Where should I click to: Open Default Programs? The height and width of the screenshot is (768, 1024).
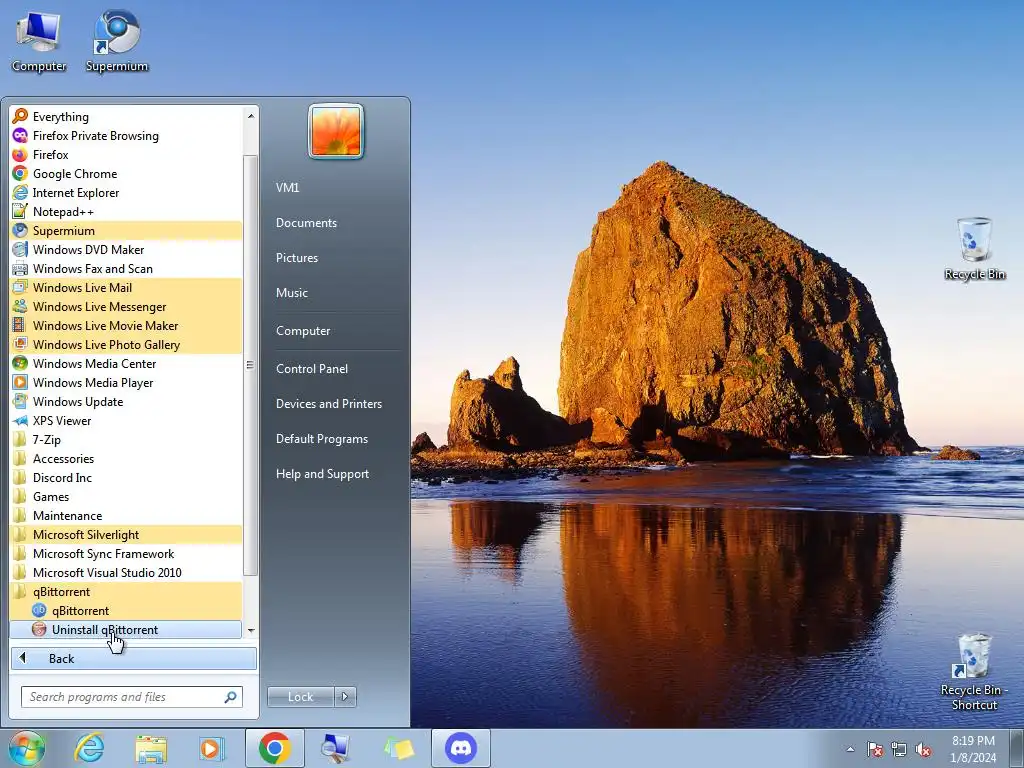tap(321, 439)
